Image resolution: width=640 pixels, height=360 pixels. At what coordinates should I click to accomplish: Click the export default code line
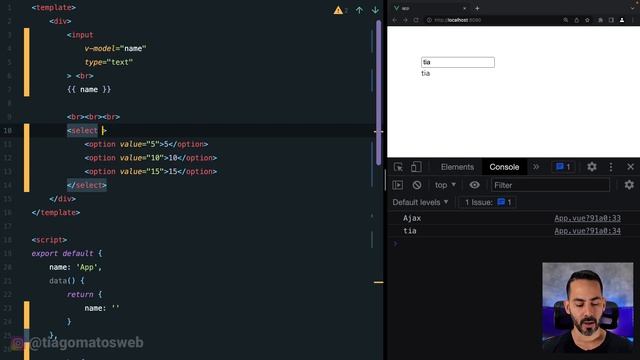(x=67, y=253)
